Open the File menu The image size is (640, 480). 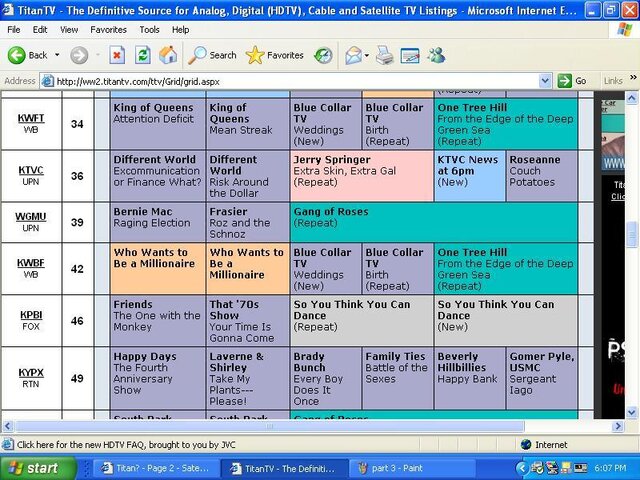(x=14, y=30)
